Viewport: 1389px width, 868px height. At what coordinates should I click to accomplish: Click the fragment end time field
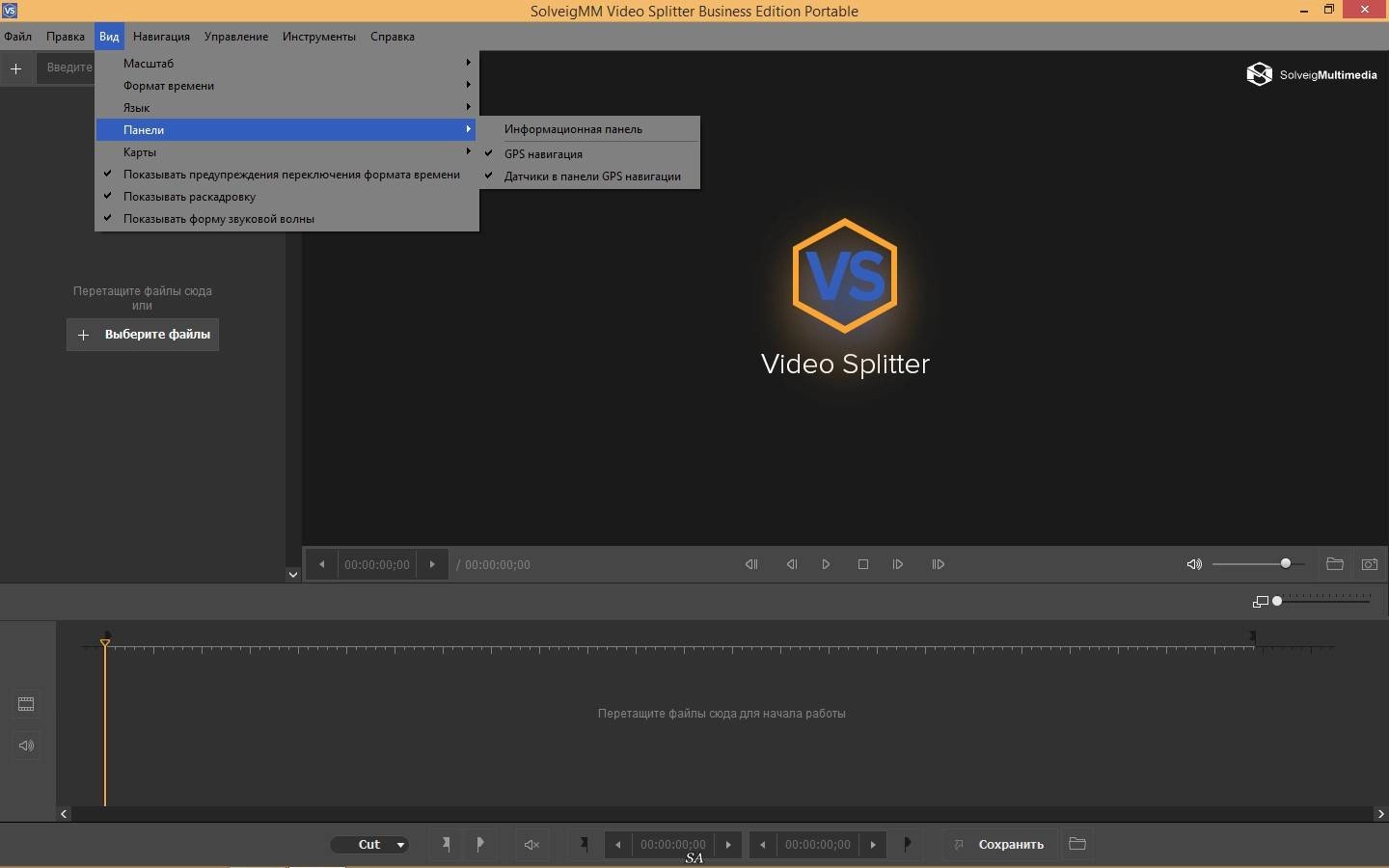(x=818, y=844)
